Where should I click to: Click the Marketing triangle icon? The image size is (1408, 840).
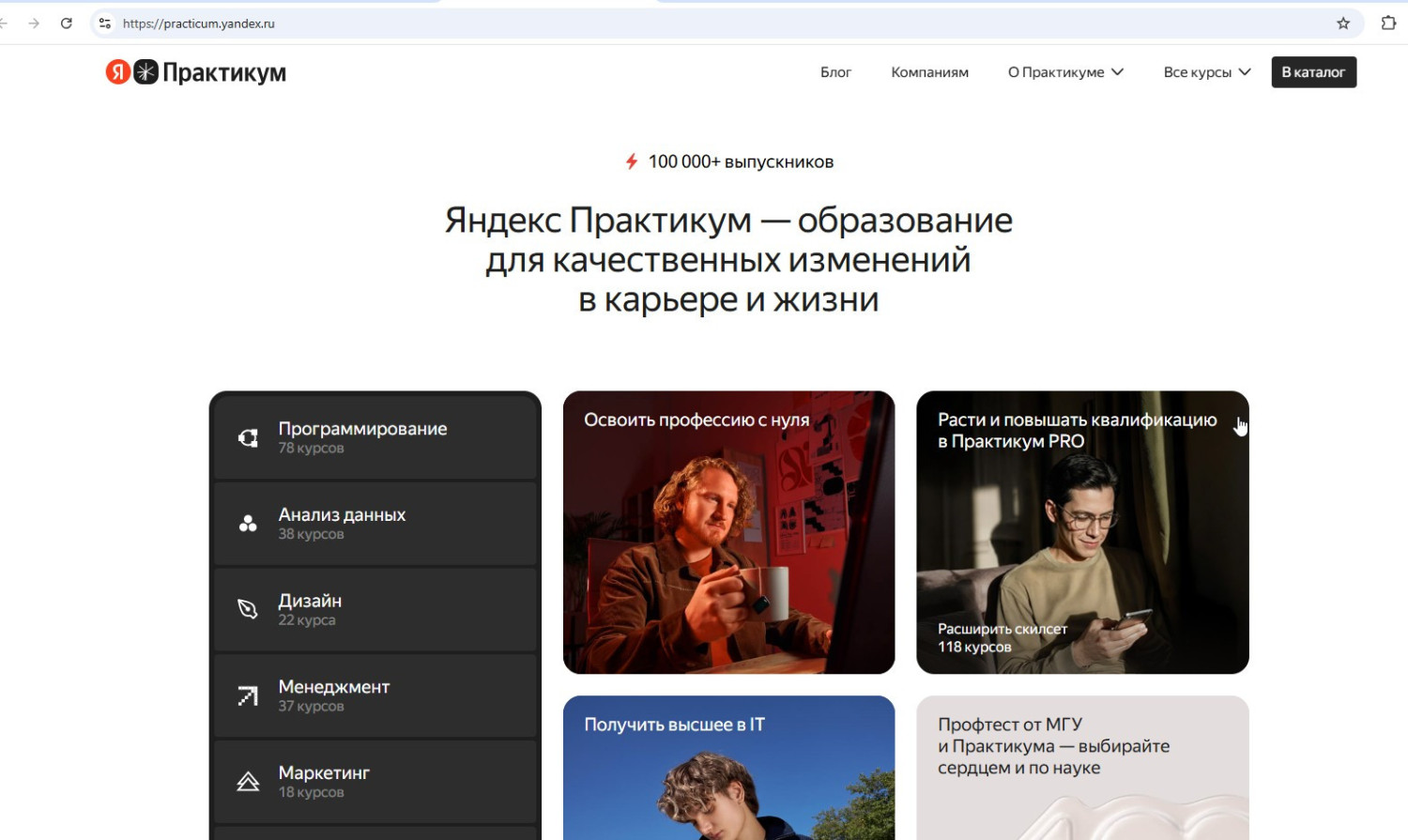click(248, 782)
